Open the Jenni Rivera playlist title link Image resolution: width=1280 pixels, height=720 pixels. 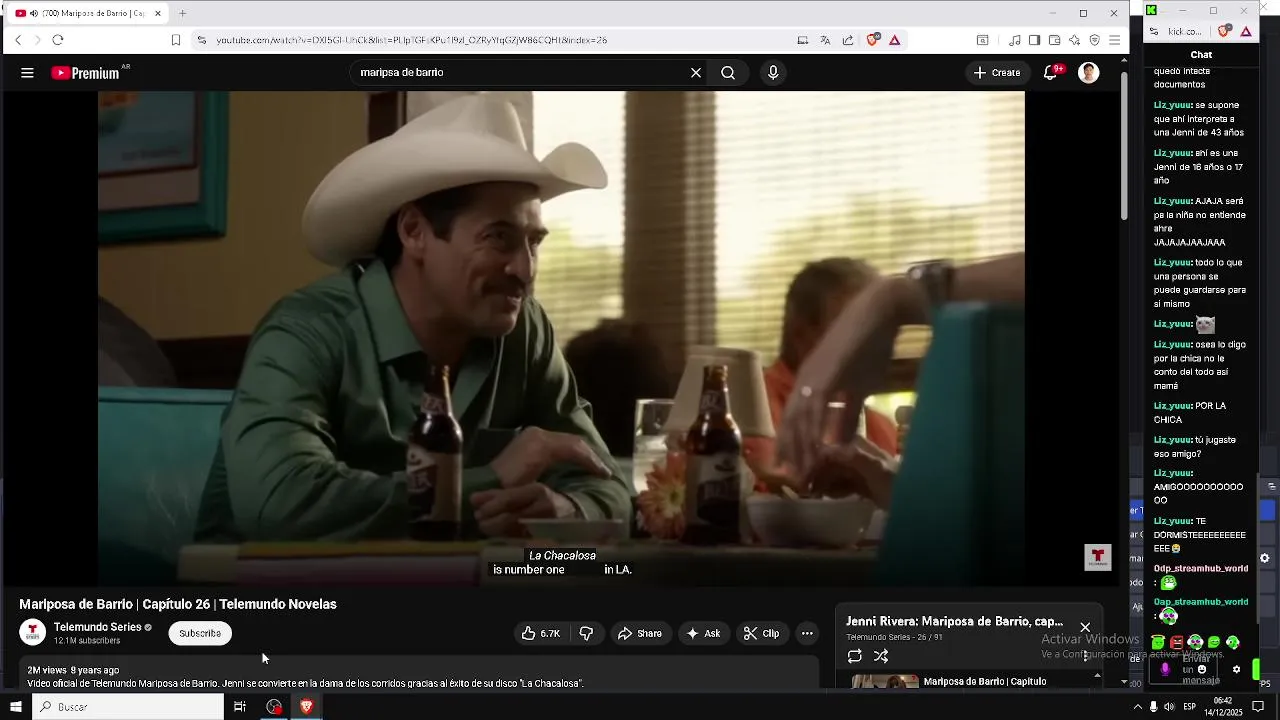(954, 621)
